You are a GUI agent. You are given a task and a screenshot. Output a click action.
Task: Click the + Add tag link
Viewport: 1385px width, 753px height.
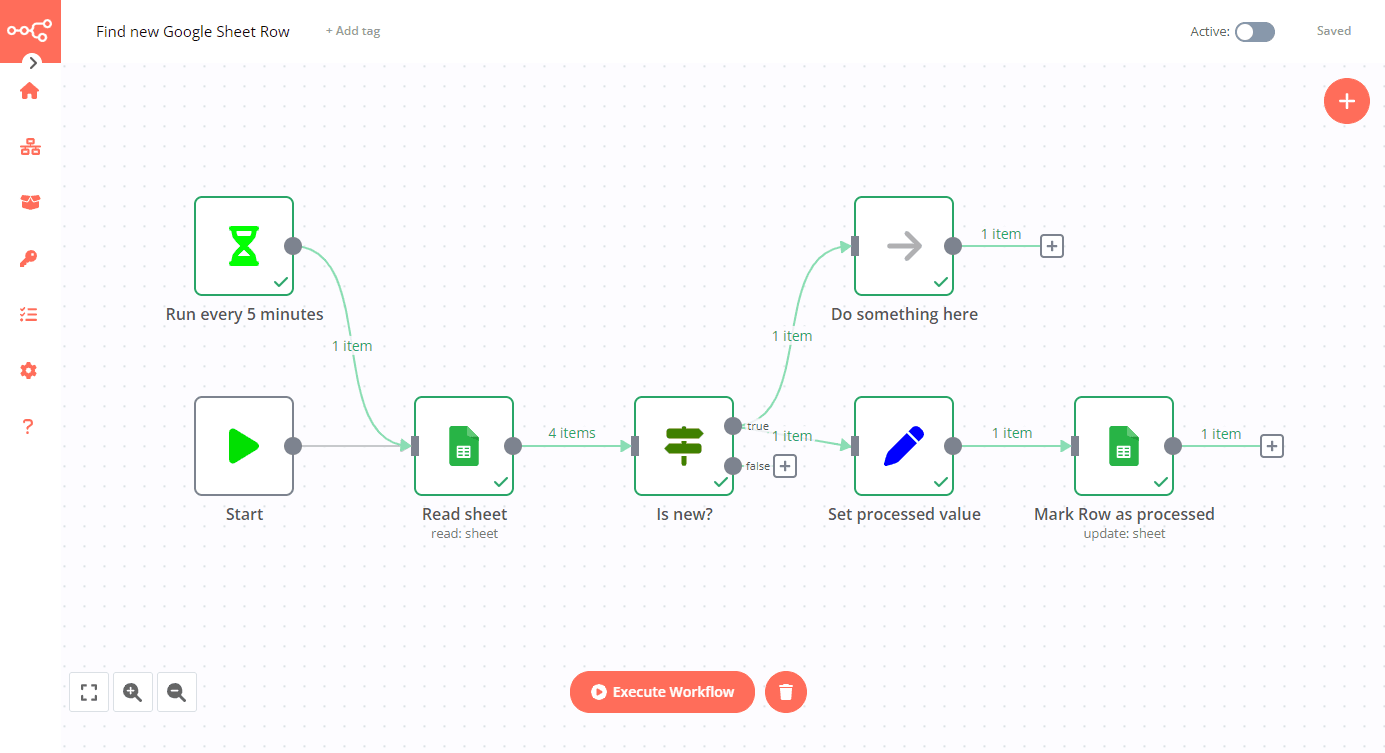[x=353, y=31]
